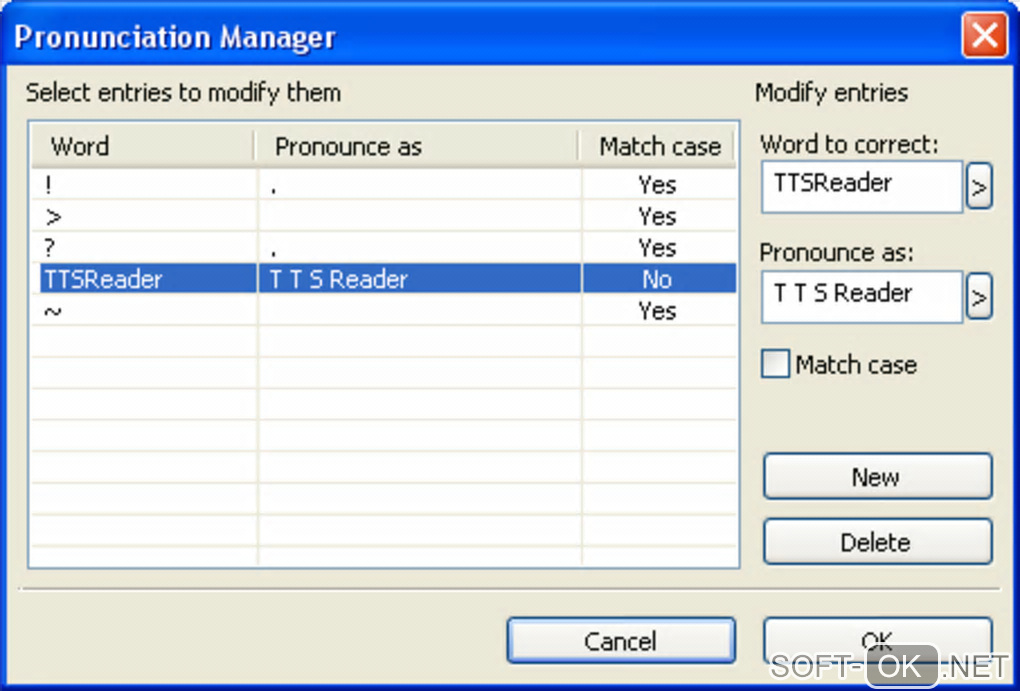Viewport: 1020px width, 691px height.
Task: Close the Pronunciation Manager dialog
Action: coord(984,34)
